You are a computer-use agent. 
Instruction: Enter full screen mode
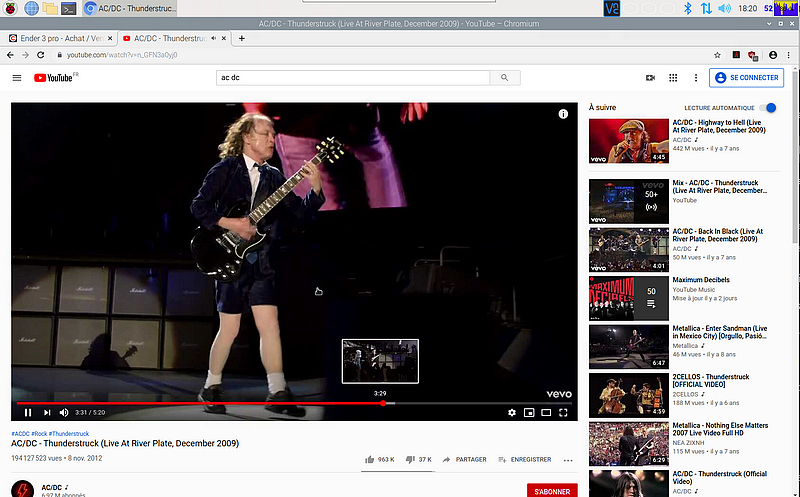pos(563,412)
